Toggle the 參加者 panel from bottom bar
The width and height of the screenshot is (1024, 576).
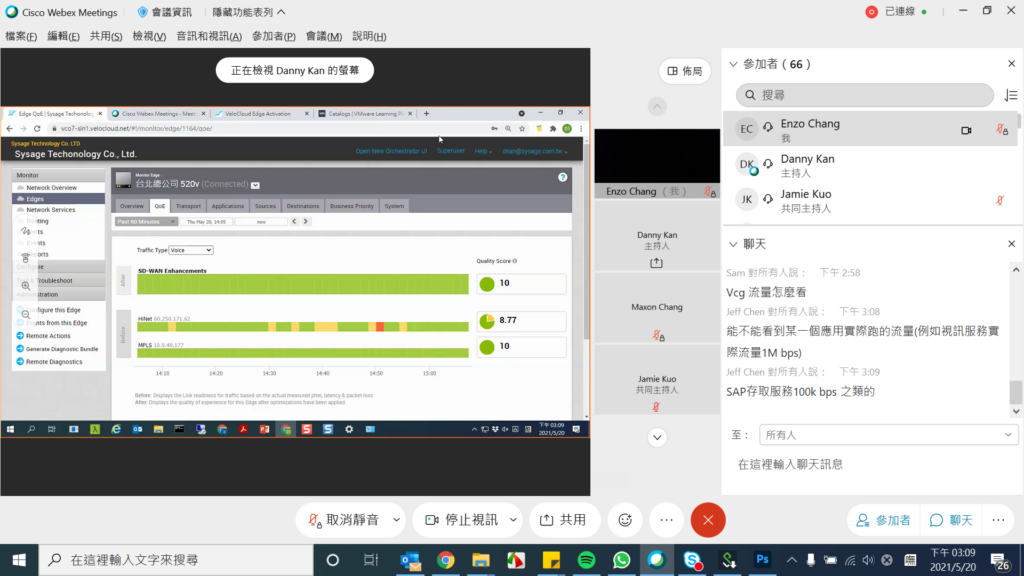coord(884,520)
